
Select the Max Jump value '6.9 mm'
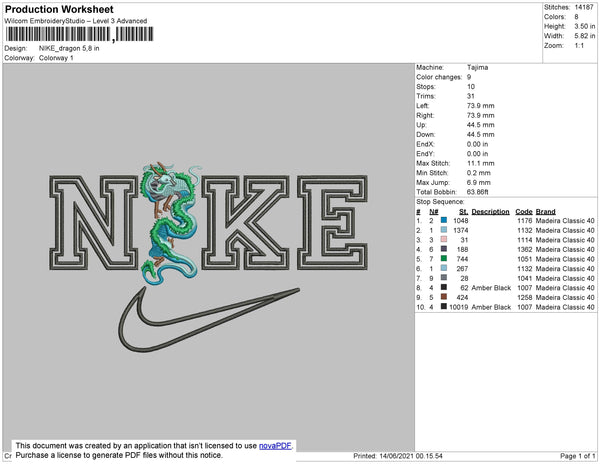[x=479, y=182]
